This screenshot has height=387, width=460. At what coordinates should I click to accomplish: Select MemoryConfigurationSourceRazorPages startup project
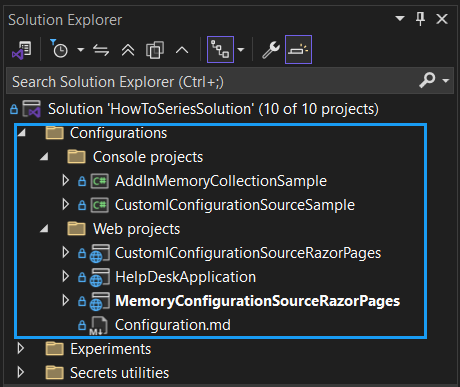click(x=258, y=301)
